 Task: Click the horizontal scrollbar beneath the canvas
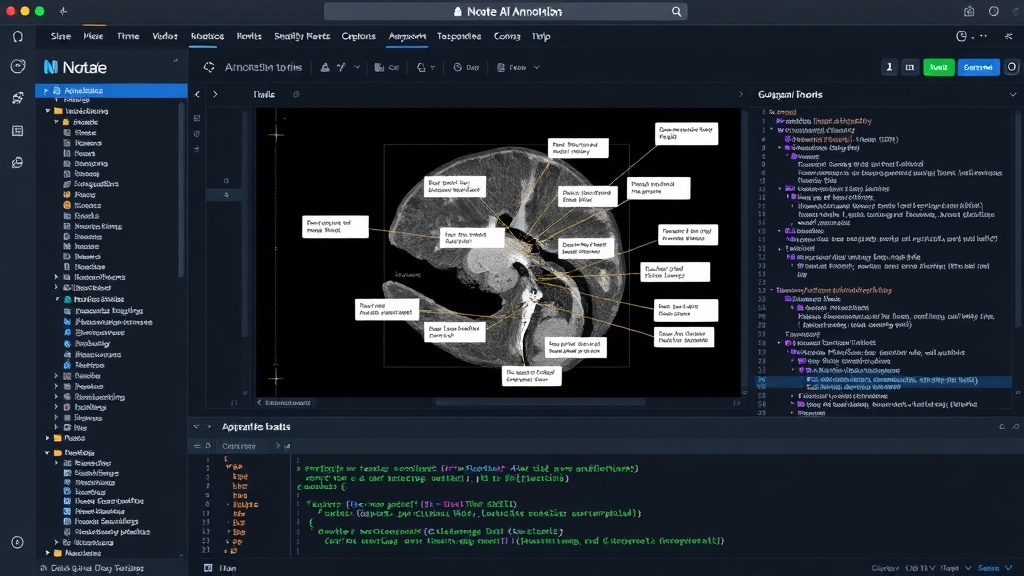pos(541,403)
